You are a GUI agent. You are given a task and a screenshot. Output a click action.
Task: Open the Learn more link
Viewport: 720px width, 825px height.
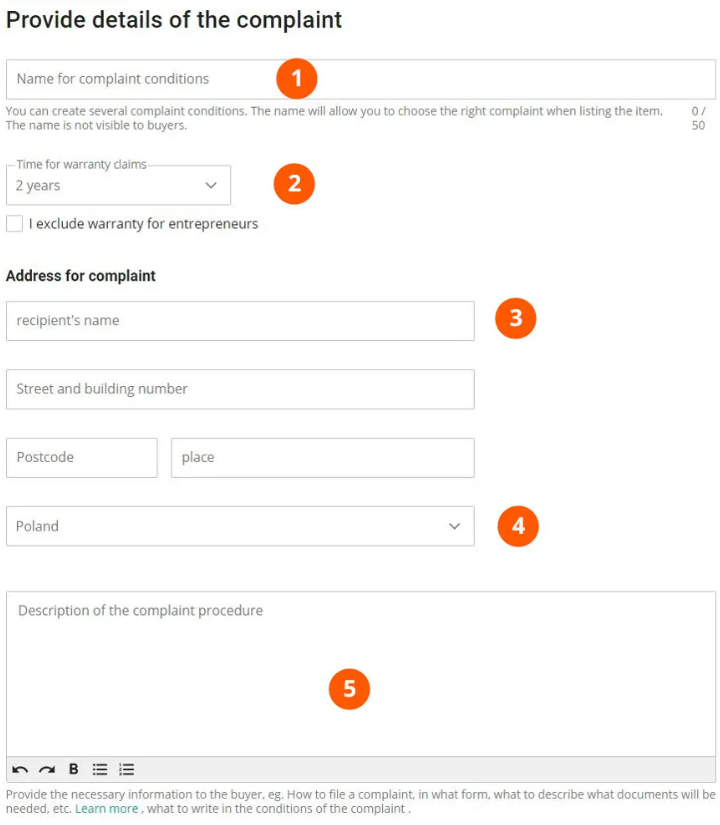(106, 809)
